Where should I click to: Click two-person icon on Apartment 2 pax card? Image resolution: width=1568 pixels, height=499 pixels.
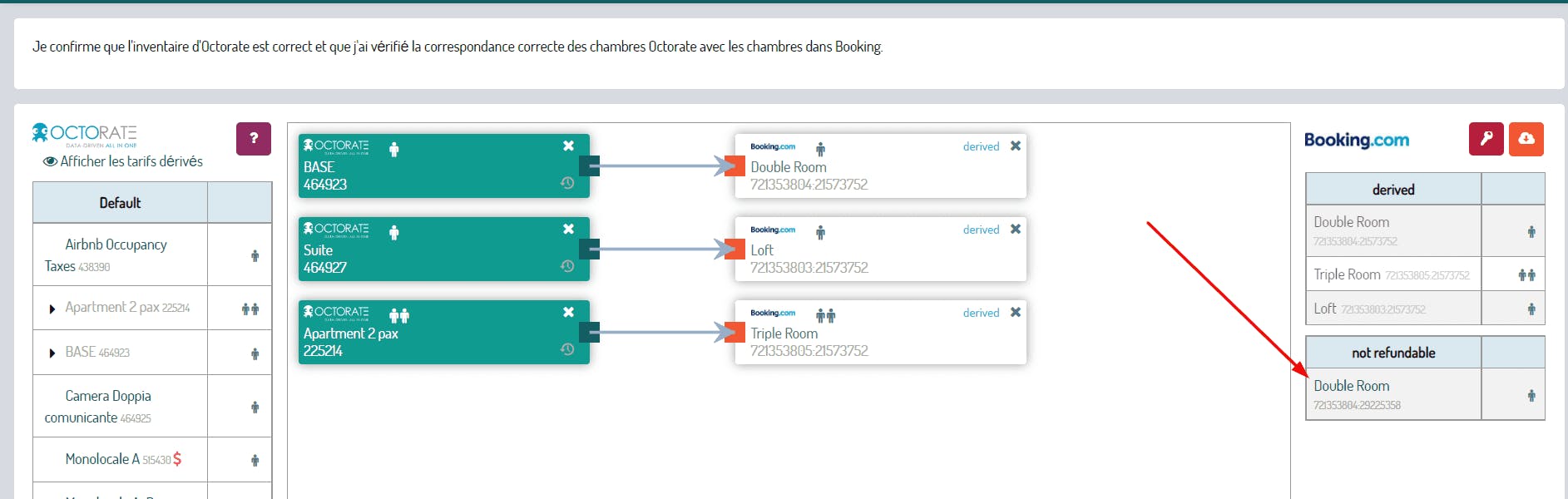click(x=399, y=316)
